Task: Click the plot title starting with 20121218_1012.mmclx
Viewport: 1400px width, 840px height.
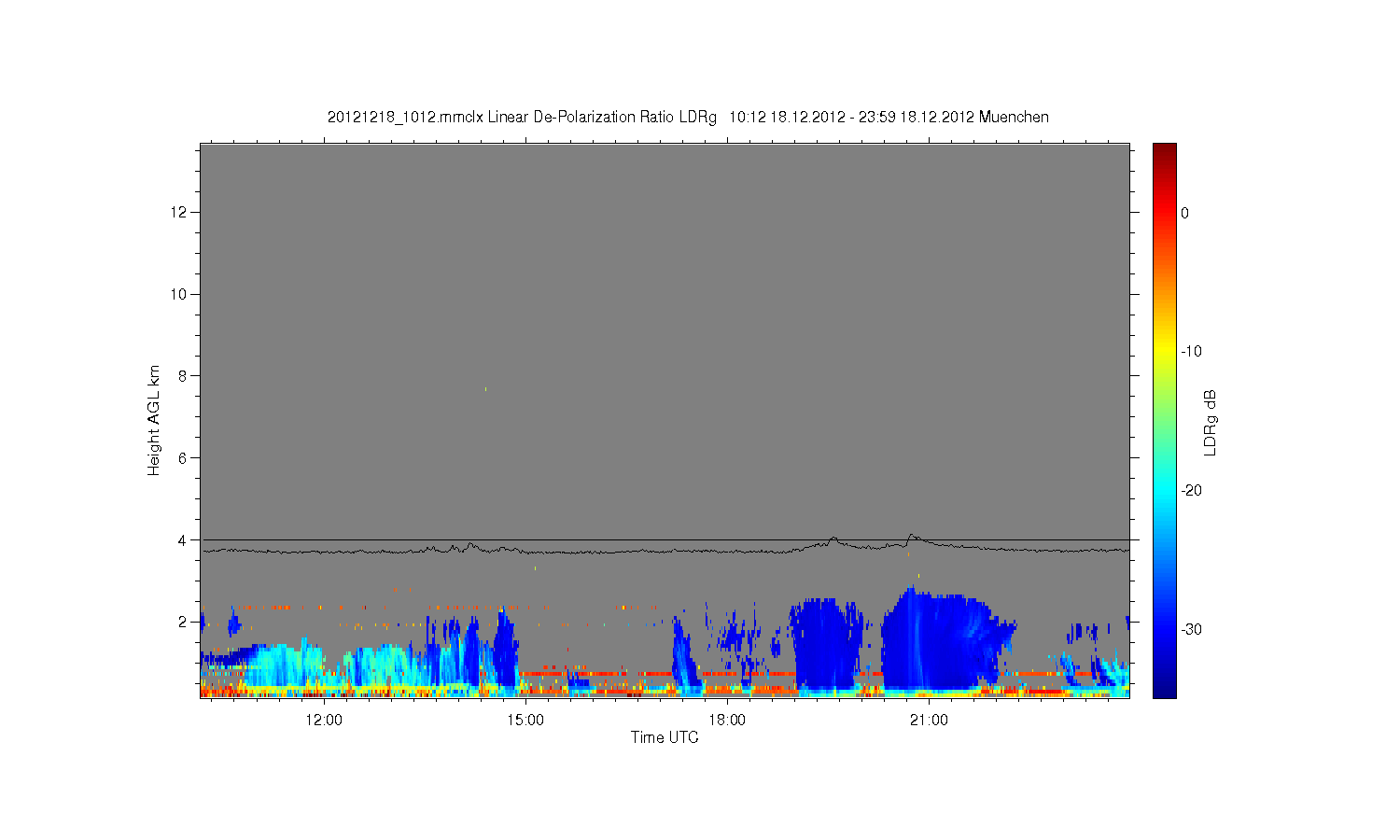Action: tap(688, 118)
